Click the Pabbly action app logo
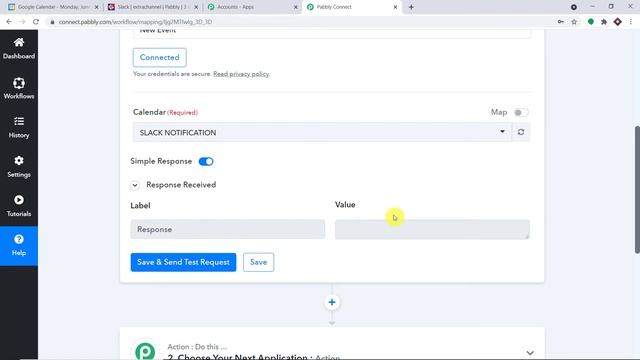The image size is (640, 360). (x=145, y=351)
